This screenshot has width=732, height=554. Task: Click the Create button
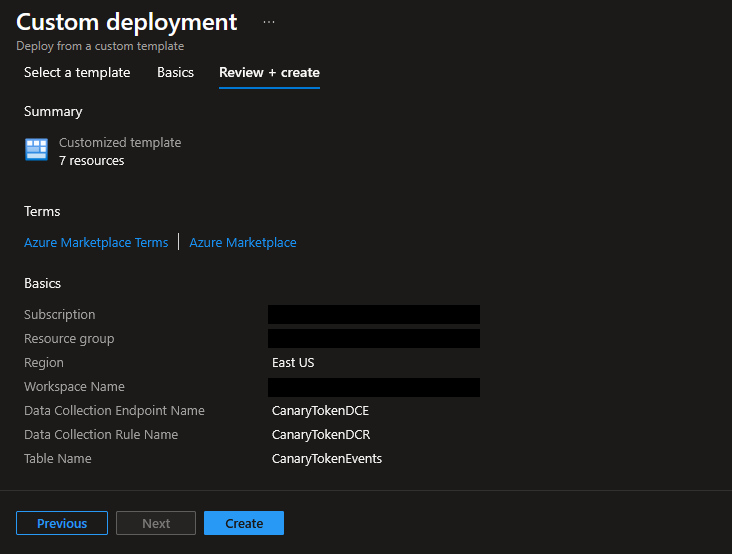[x=244, y=523]
